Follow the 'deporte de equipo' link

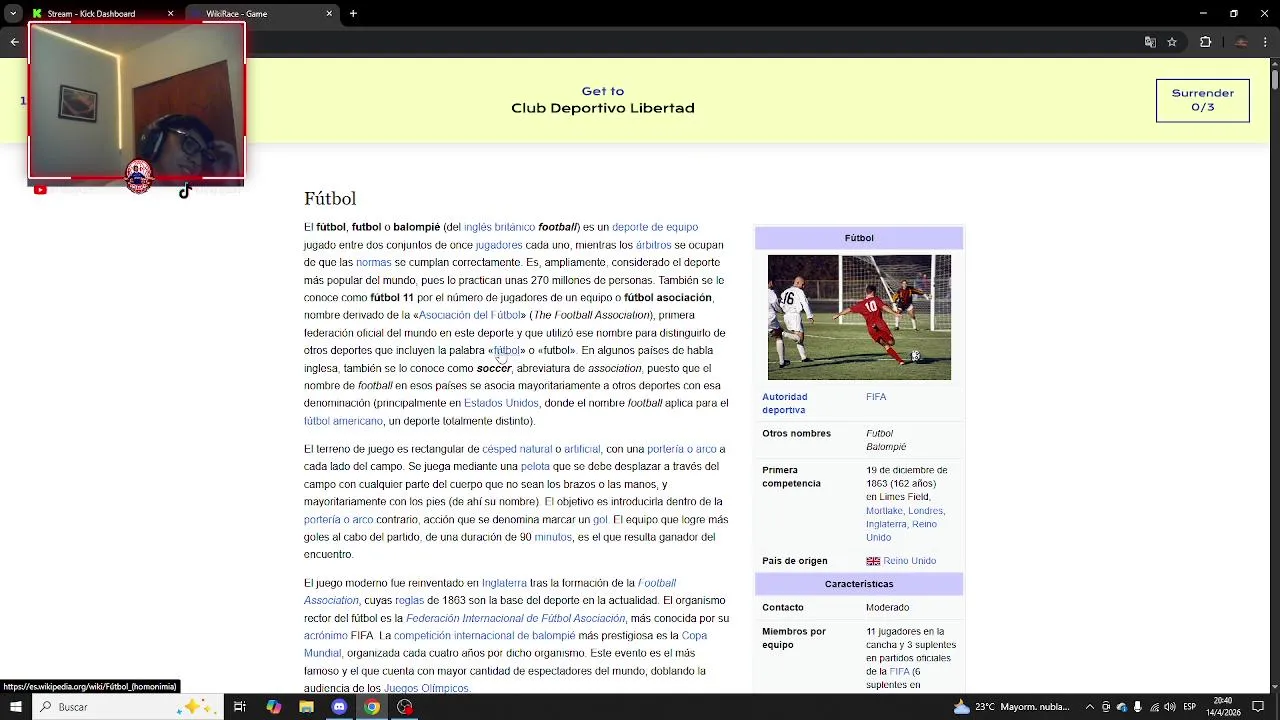coord(655,227)
